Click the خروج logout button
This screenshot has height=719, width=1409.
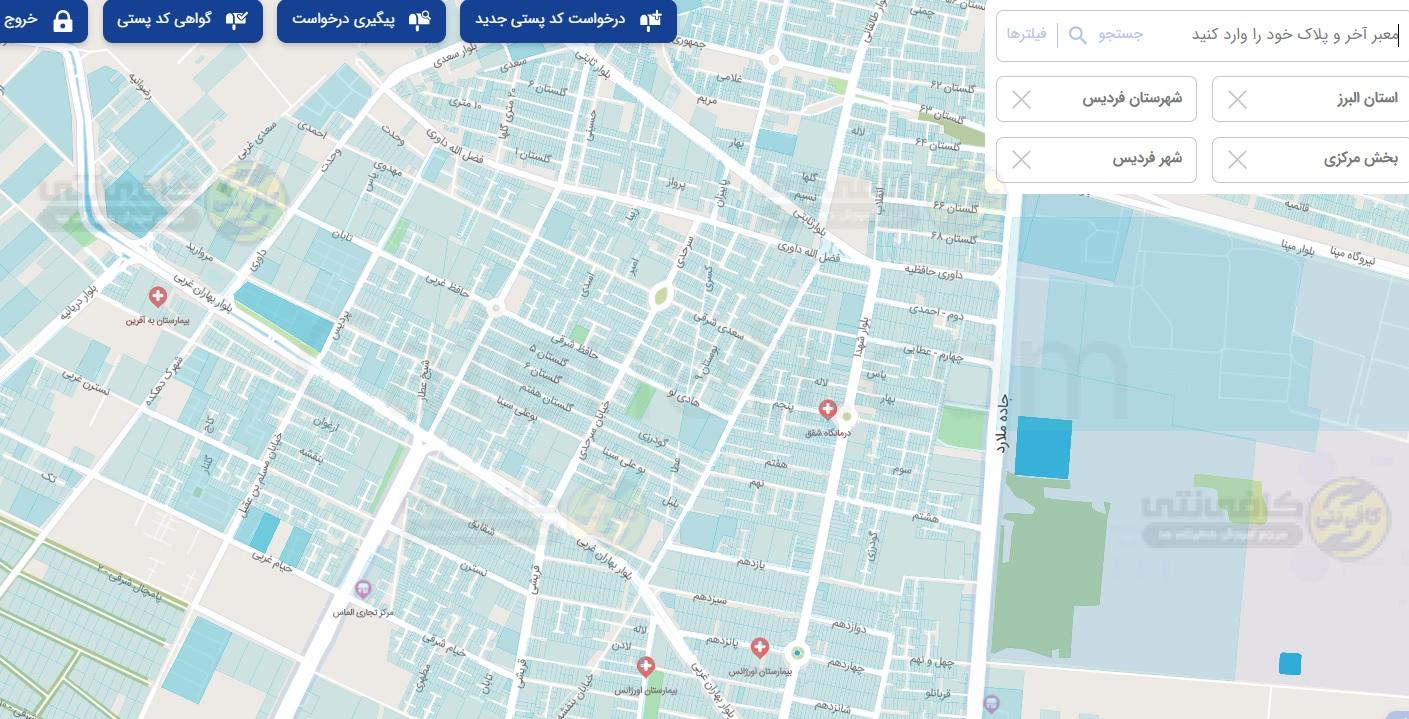[38, 20]
